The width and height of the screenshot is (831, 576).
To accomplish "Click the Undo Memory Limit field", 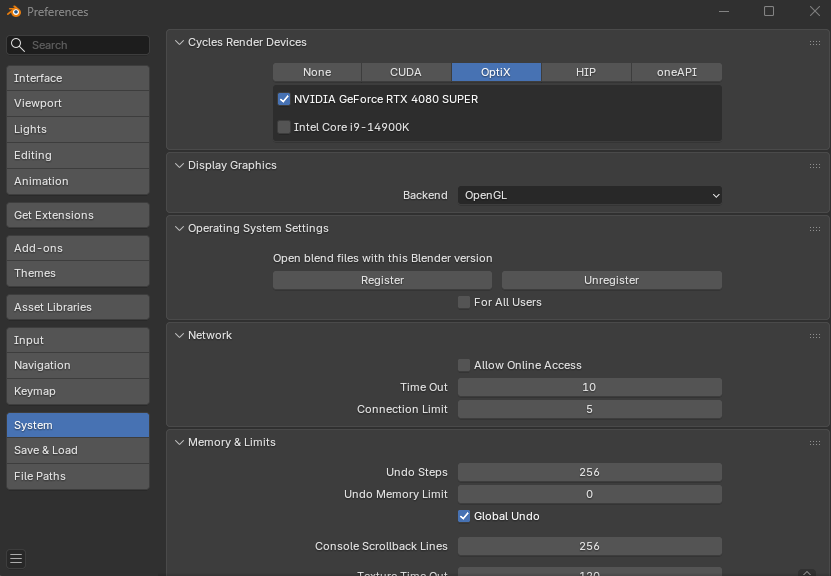I will click(x=589, y=494).
